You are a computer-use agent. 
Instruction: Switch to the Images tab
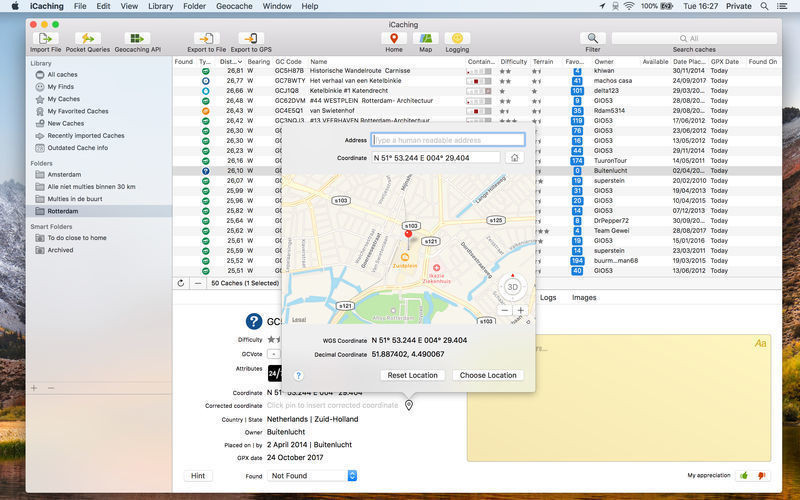pos(584,297)
